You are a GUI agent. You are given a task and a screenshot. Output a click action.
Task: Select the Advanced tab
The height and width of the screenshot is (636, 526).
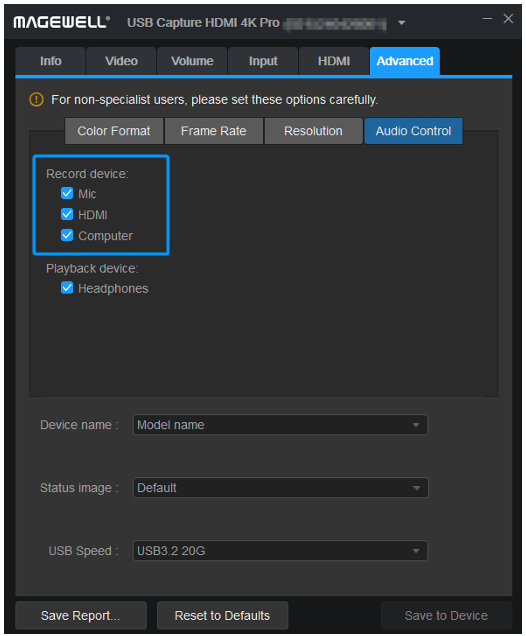[x=405, y=61]
